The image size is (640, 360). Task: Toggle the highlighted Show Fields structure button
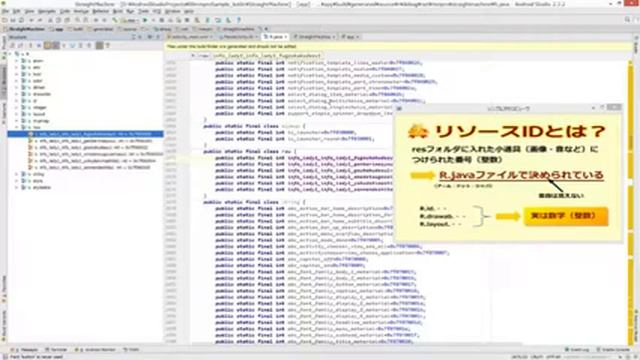pyautogui.click(x=48, y=45)
